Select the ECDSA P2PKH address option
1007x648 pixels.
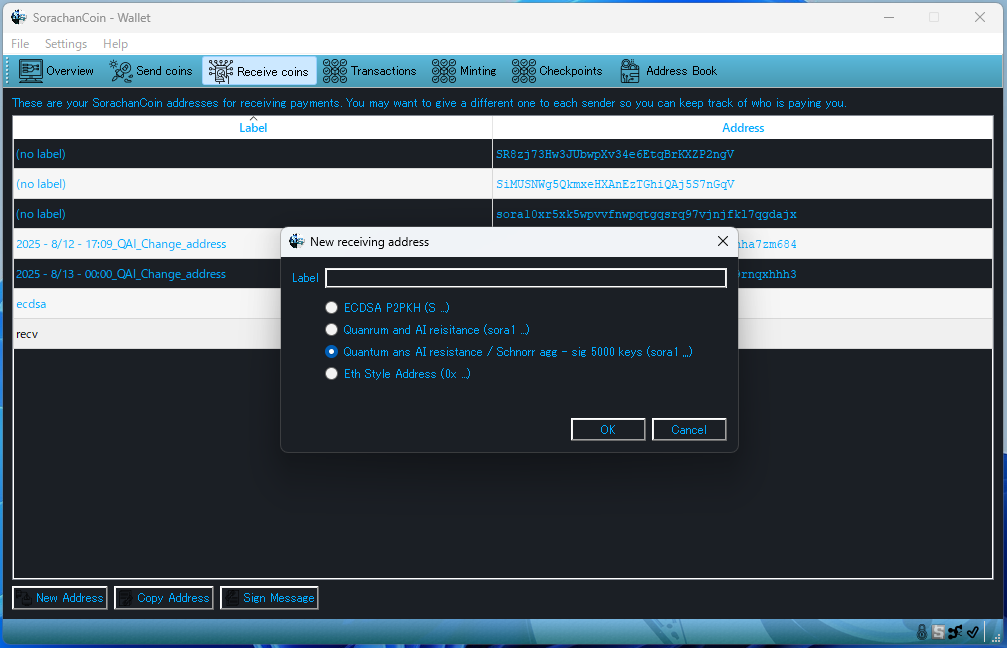(x=332, y=308)
